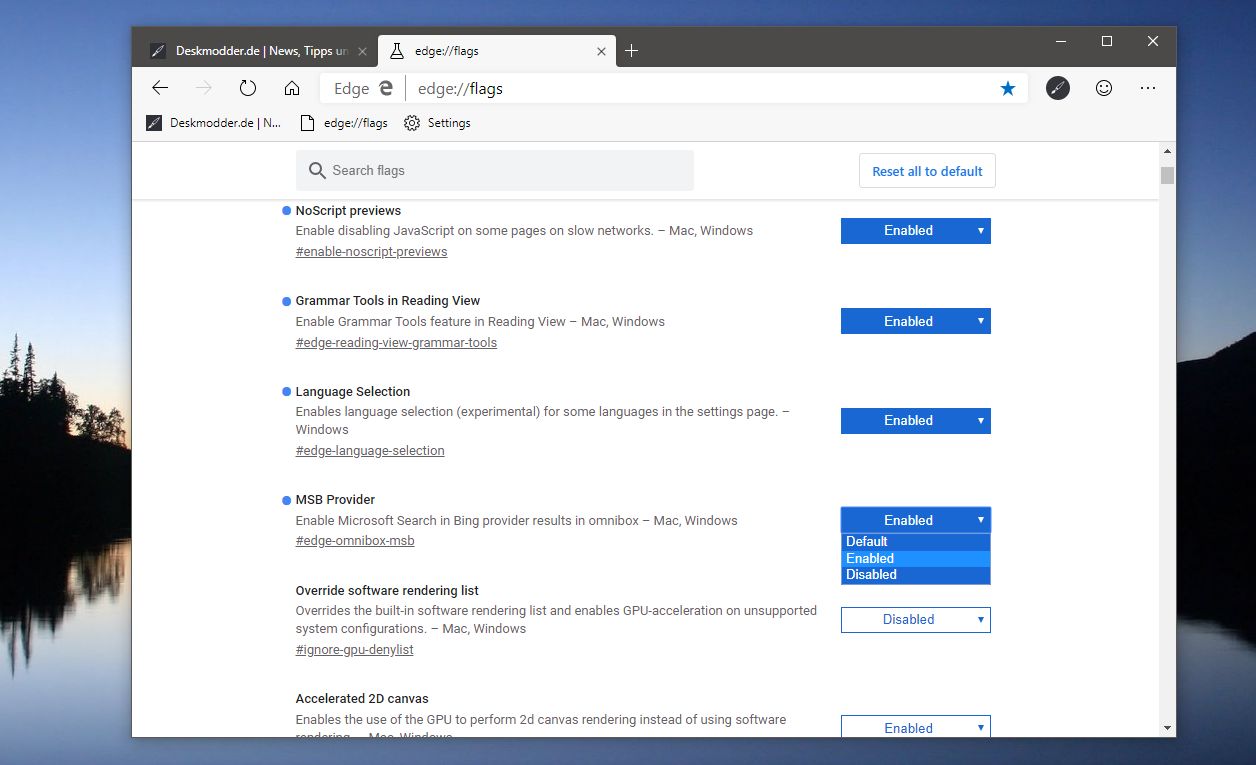Open Accelerated 2D canvas dropdown
Screen dimensions: 1256x765
pyautogui.click(x=916, y=727)
